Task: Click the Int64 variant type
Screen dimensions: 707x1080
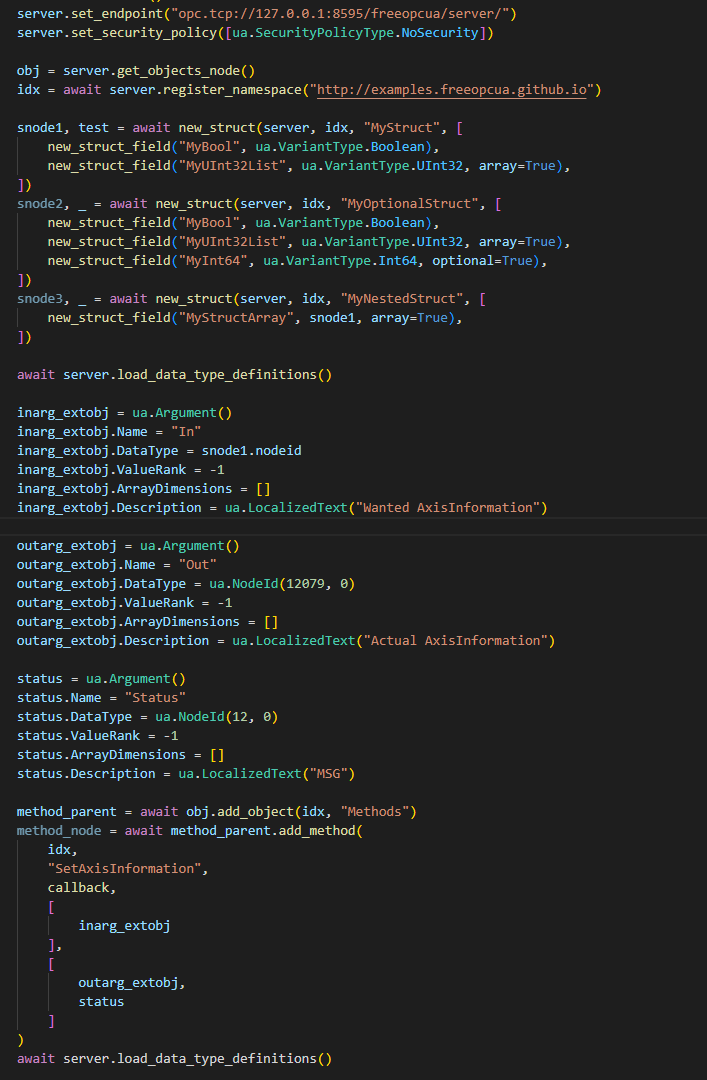Action: point(398,260)
